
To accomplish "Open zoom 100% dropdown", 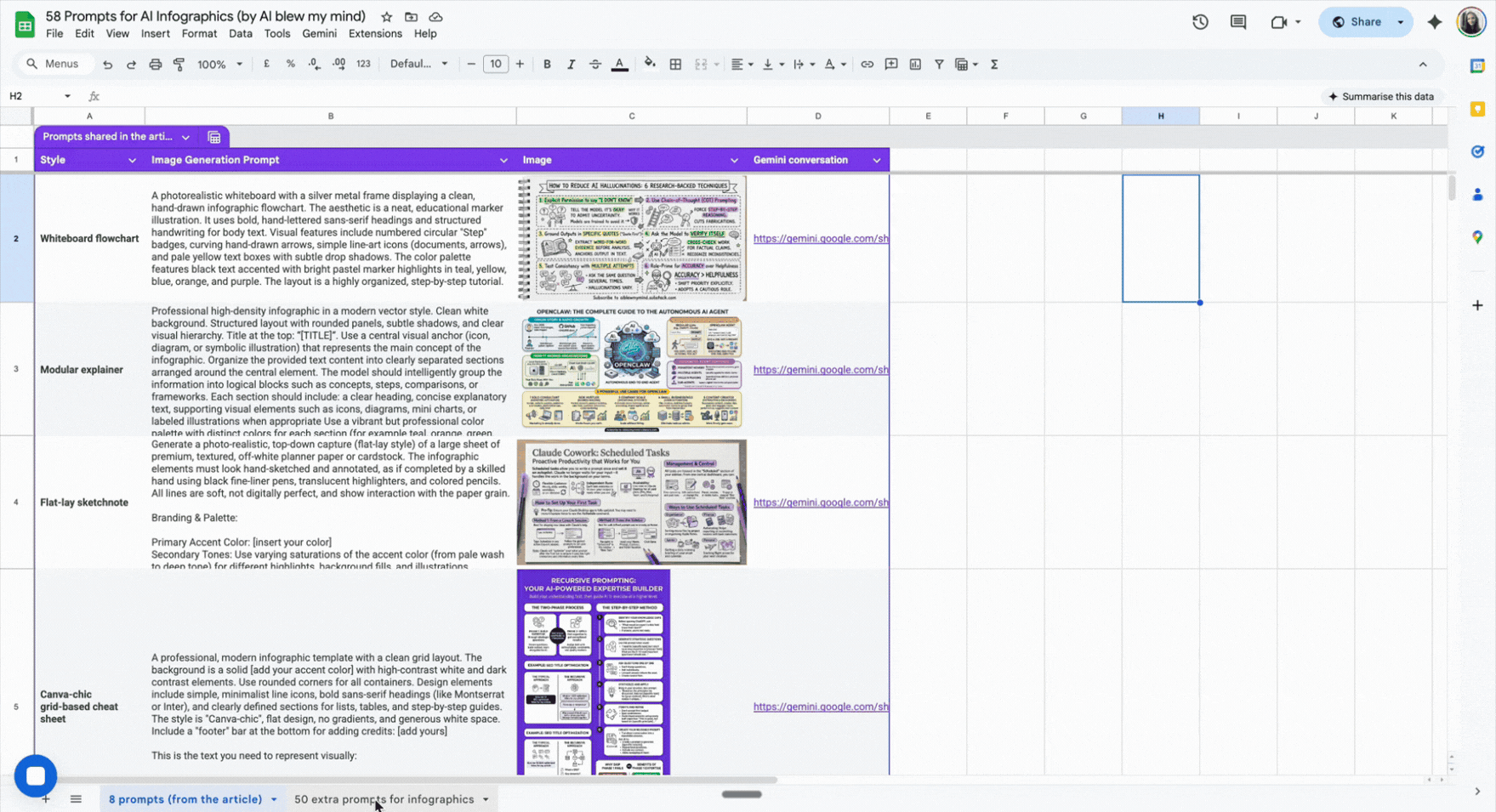I will [219, 65].
